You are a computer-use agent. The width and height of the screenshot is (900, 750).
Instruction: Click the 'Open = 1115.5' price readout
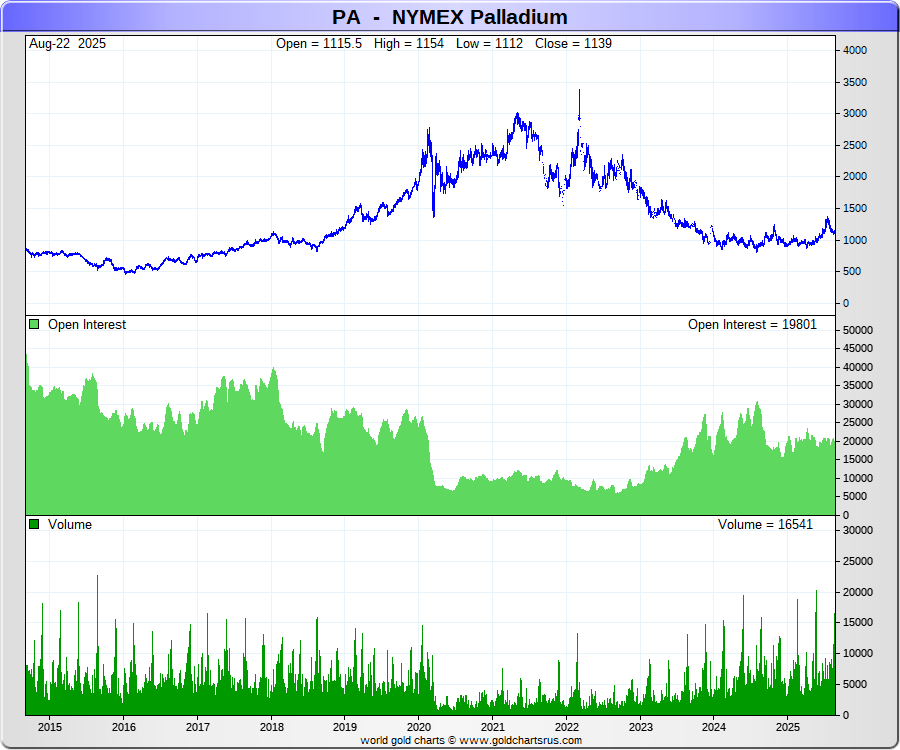click(x=318, y=44)
